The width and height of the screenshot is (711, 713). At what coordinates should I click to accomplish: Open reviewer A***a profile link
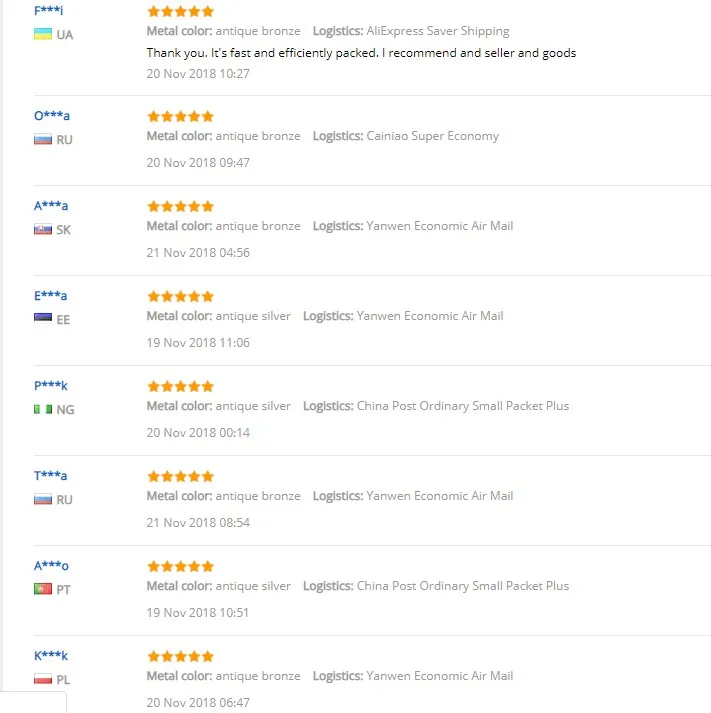[x=51, y=206]
